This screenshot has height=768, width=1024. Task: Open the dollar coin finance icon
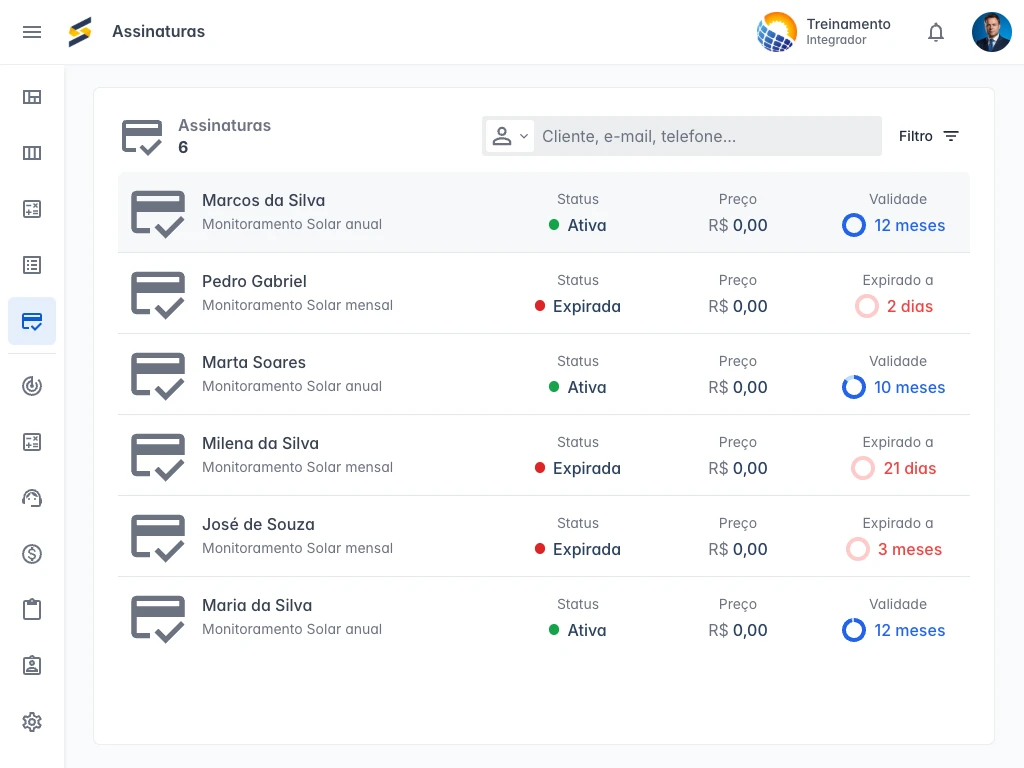(x=32, y=554)
